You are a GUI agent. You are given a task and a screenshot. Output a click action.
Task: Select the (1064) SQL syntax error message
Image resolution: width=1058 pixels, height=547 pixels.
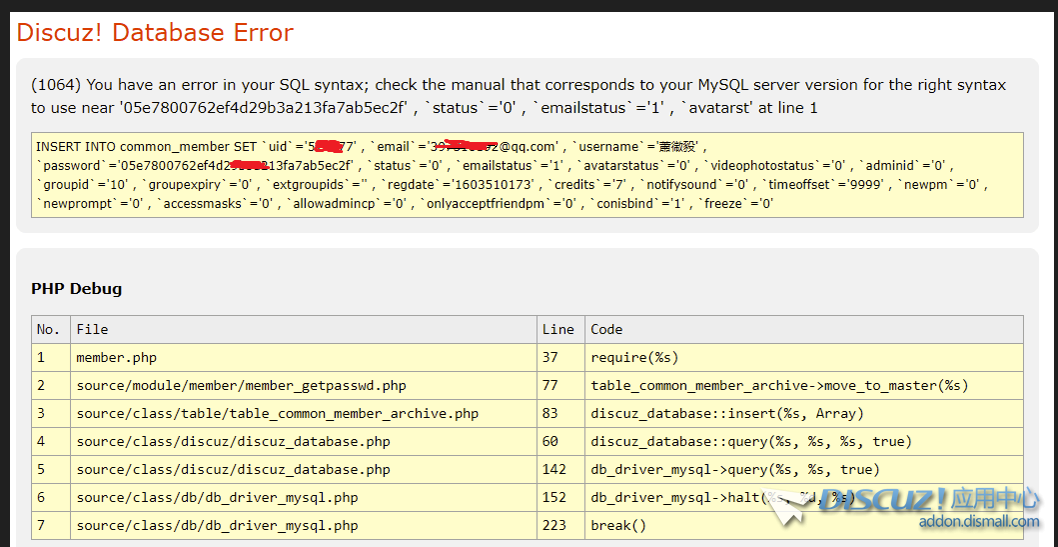[x=518, y=96]
